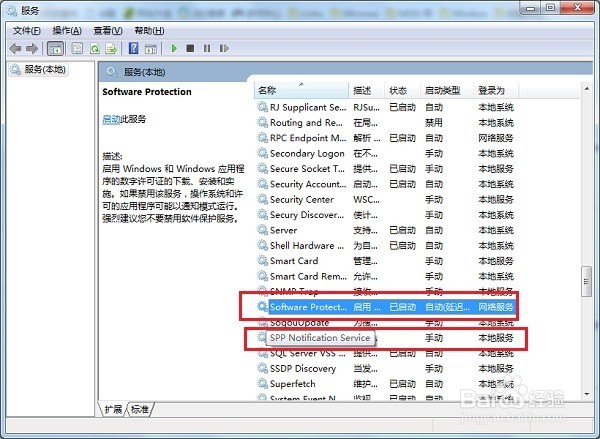Select the Server service row

click(x=385, y=230)
